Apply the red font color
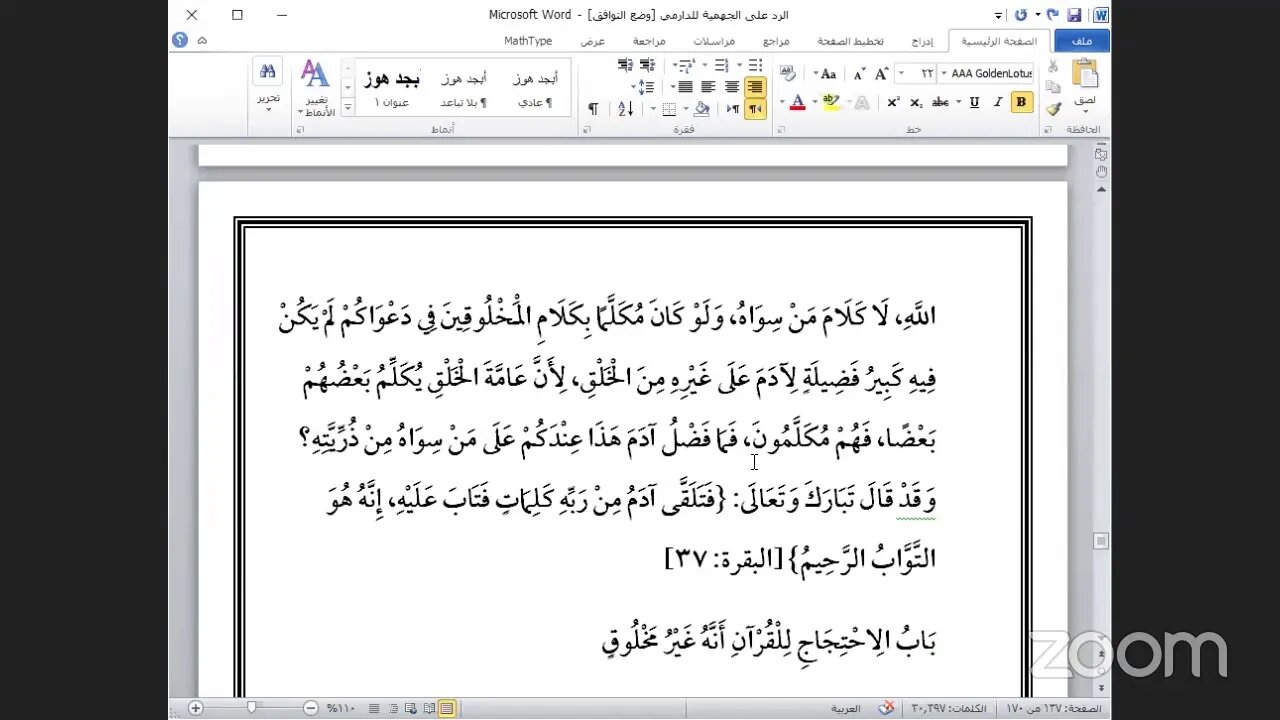This screenshot has height=720, width=1280. click(798, 102)
